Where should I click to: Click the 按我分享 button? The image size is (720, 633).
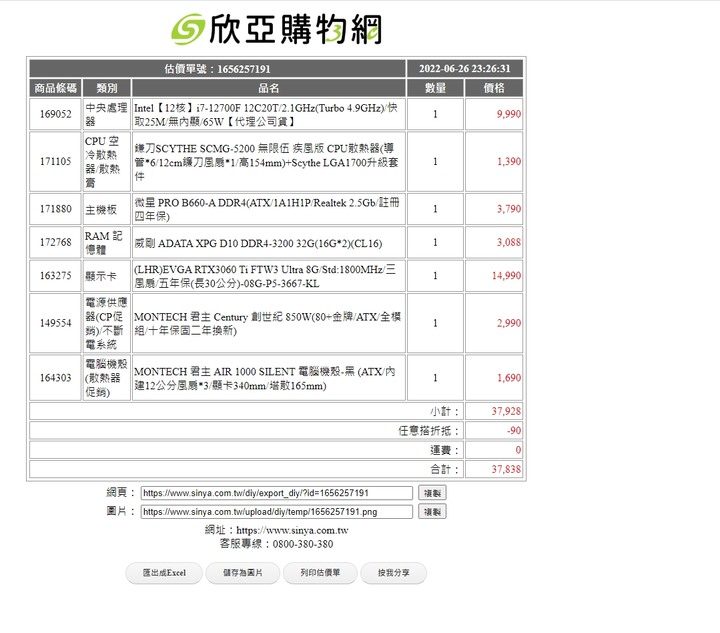click(x=394, y=572)
